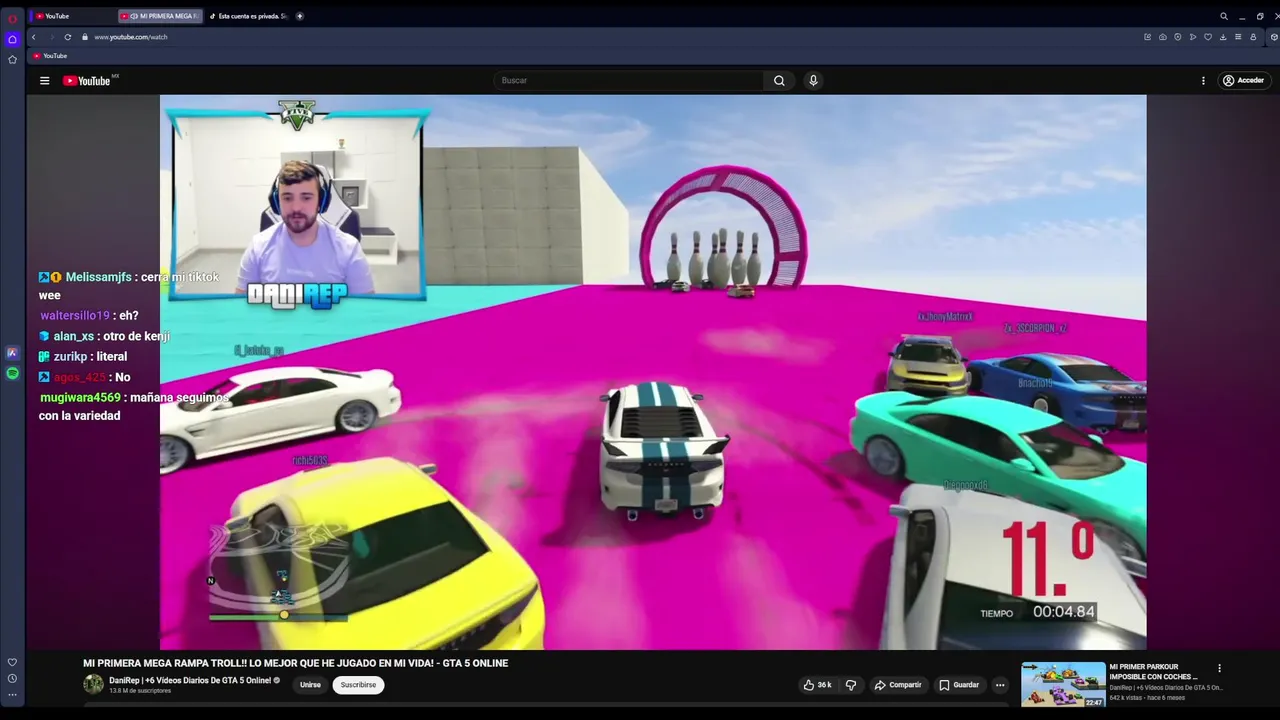Click the address bar URL
The image size is (1280, 720).
[x=131, y=37]
